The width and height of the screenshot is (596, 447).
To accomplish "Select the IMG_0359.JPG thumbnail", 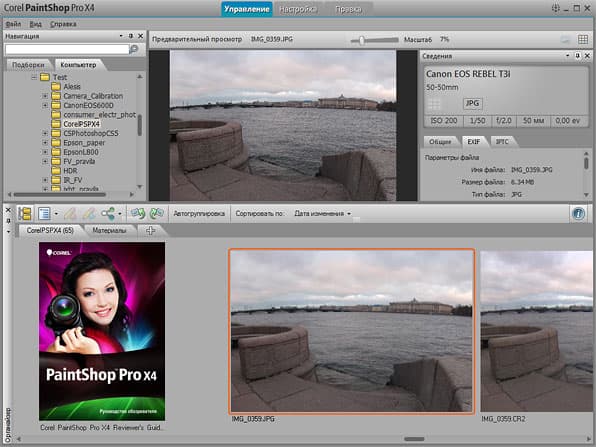I will (352, 331).
